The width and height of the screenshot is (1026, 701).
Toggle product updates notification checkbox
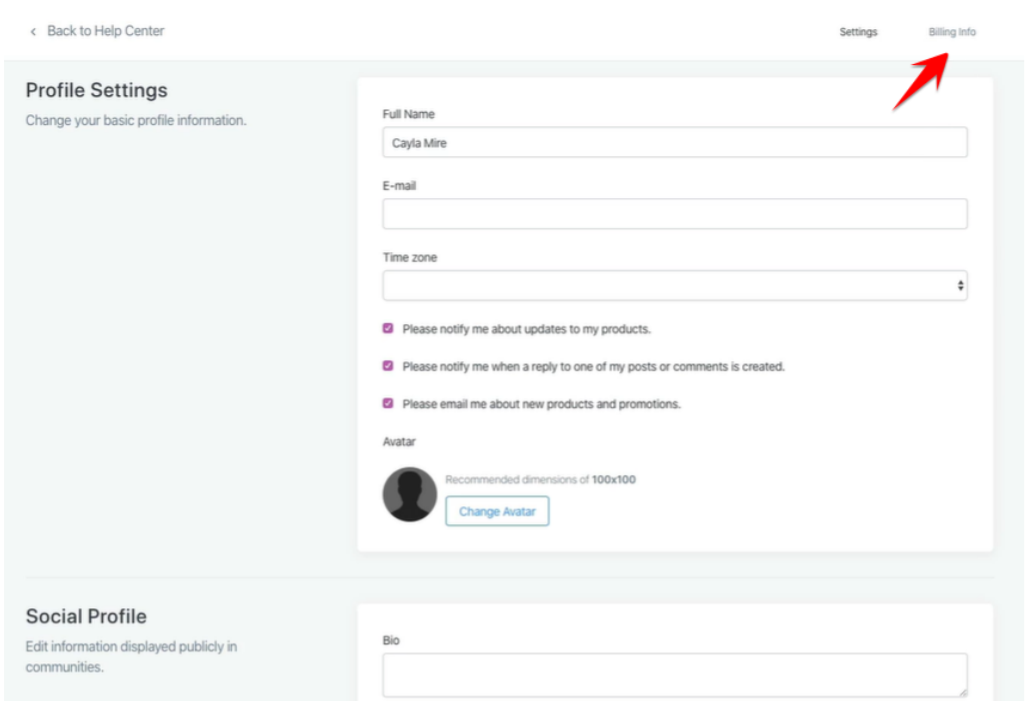[388, 328]
